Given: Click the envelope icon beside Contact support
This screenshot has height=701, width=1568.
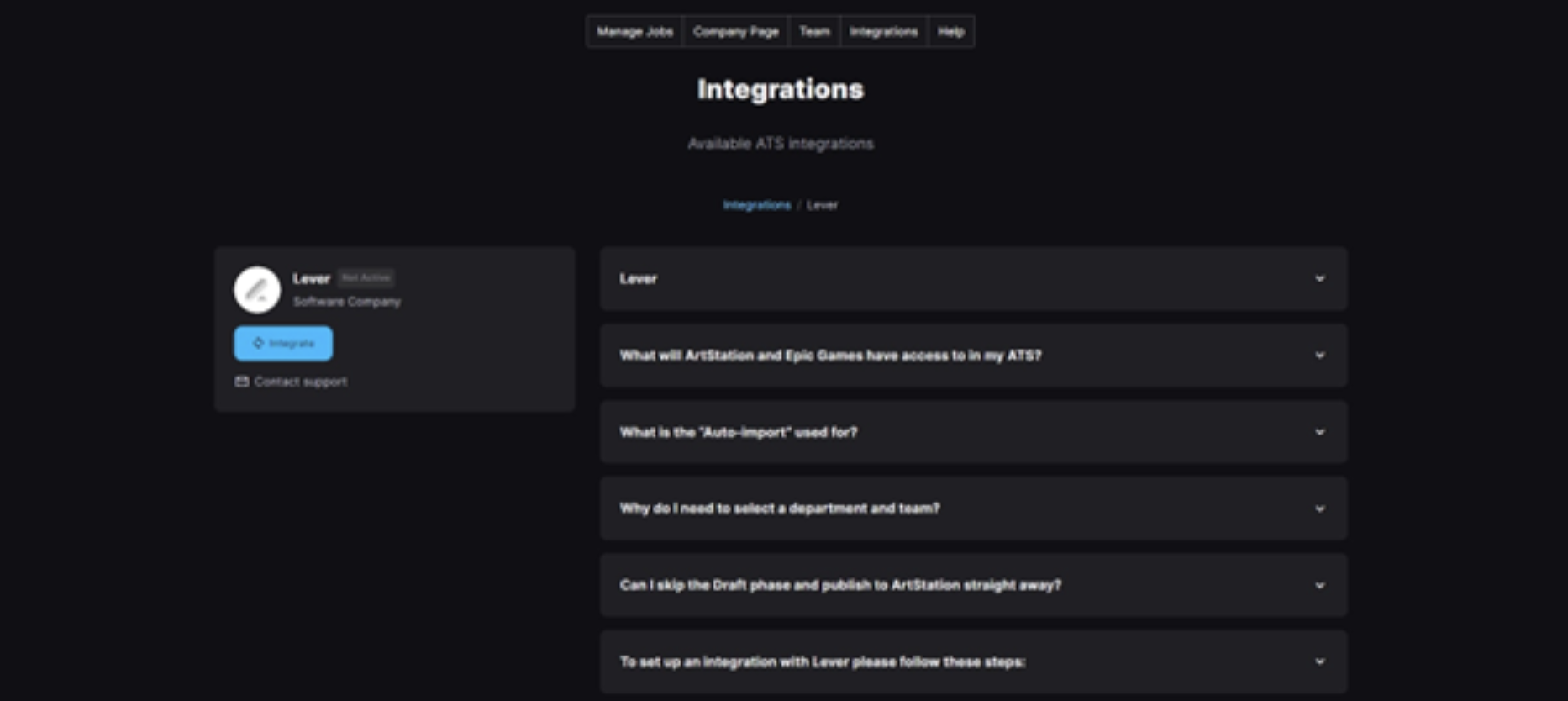Looking at the screenshot, I should pos(242,382).
